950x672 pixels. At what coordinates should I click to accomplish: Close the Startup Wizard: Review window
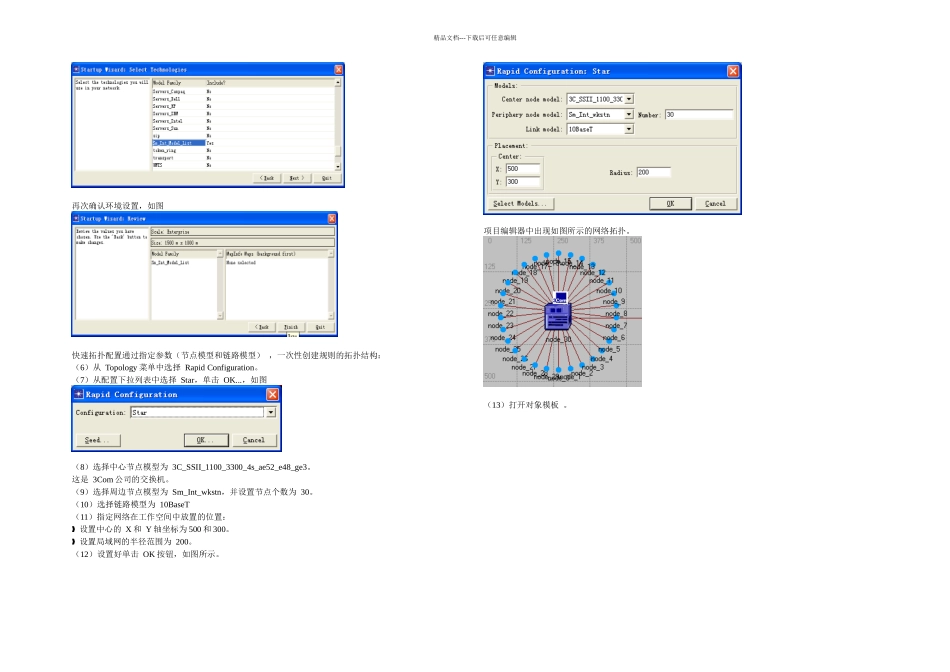coord(332,218)
